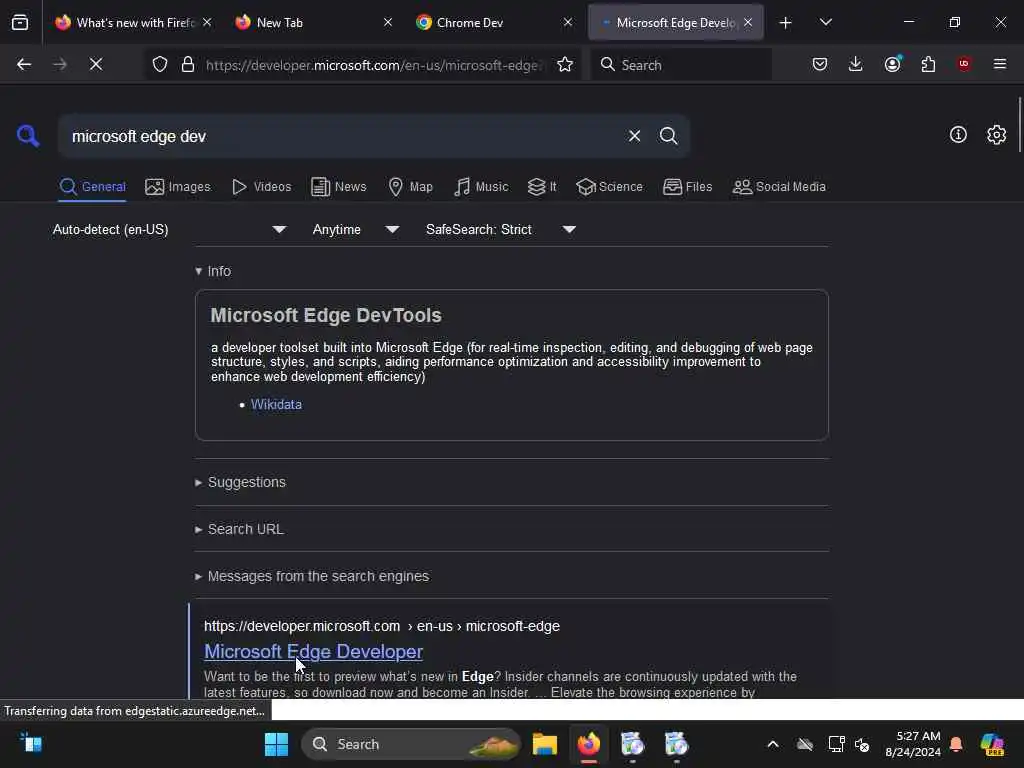
Task: Click the Firefox toolbar Search box
Action: [x=681, y=65]
